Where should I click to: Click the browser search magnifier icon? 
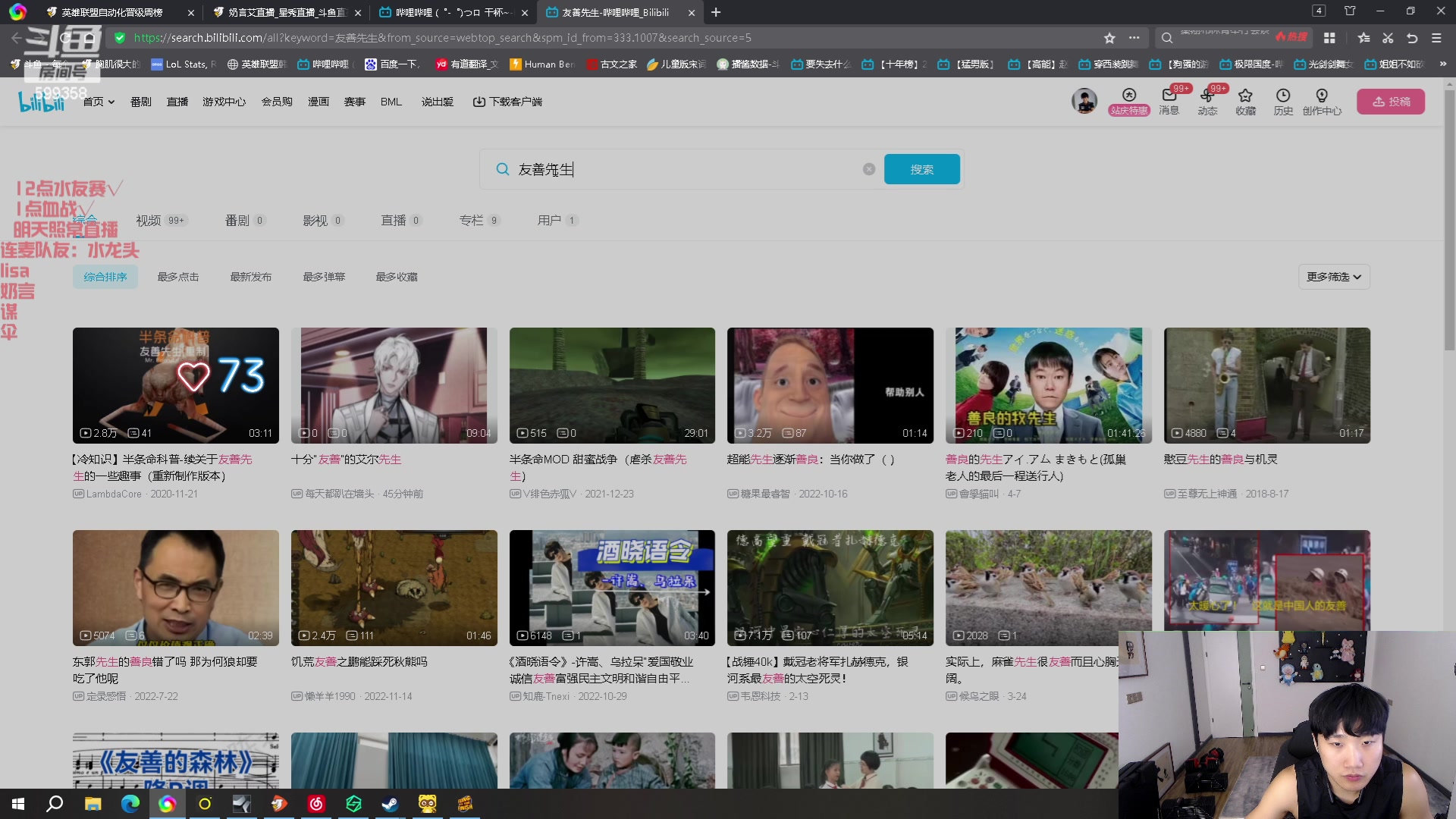click(1167, 37)
